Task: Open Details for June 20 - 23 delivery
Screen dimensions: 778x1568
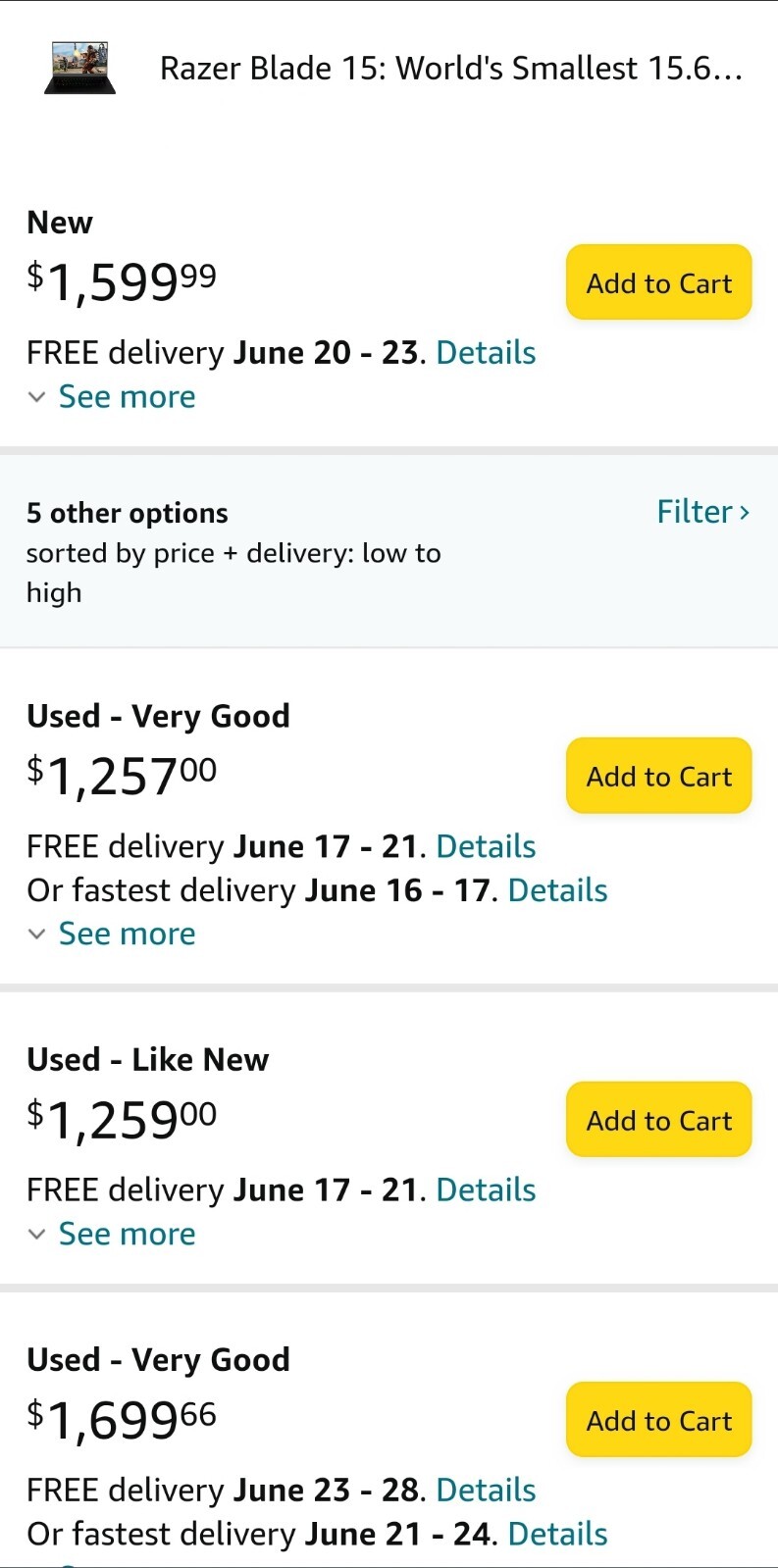Action: [x=486, y=352]
